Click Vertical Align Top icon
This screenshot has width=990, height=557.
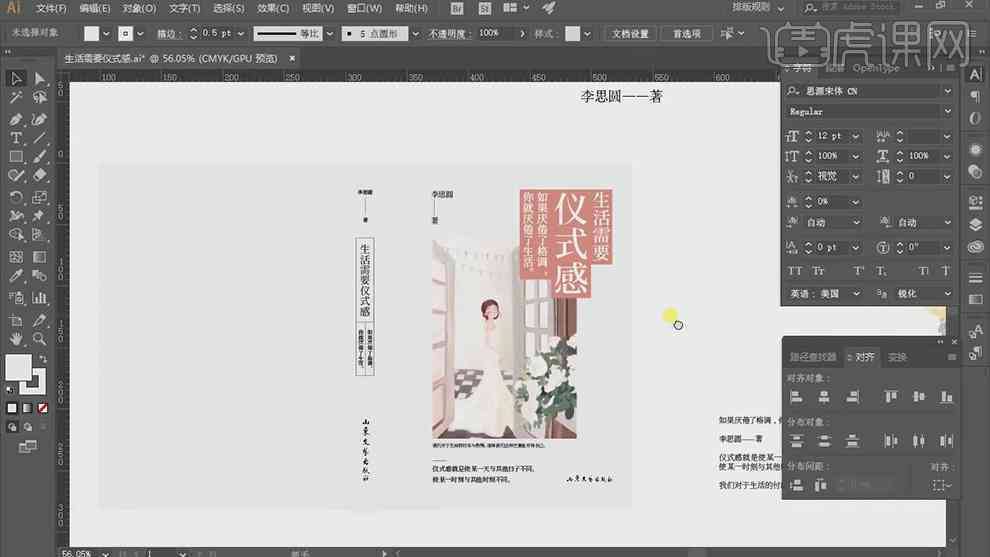pyautogui.click(x=891, y=397)
